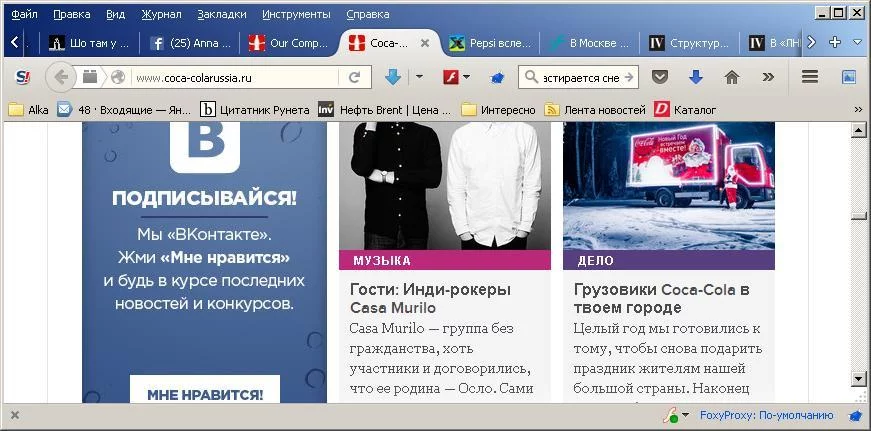The width and height of the screenshot is (871, 431).
Task: Click the ДЕЛО category label
Action: point(595,260)
